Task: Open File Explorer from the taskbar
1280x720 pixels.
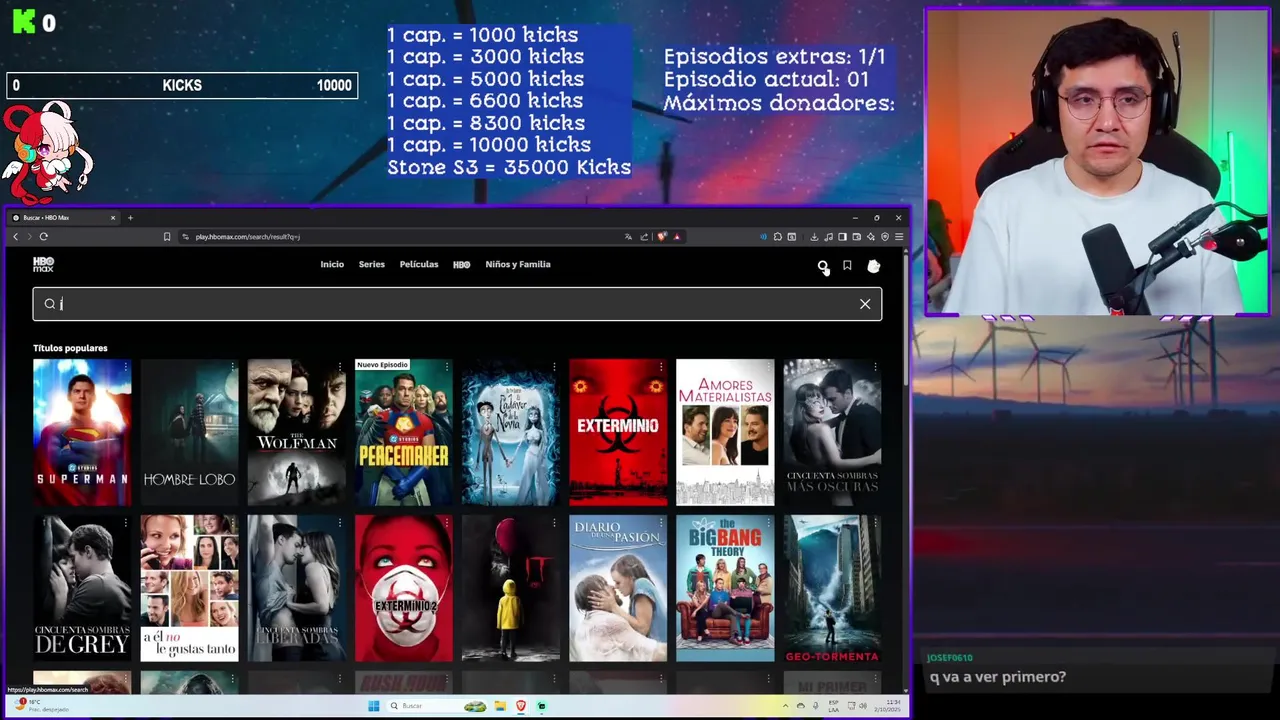Action: click(500, 706)
